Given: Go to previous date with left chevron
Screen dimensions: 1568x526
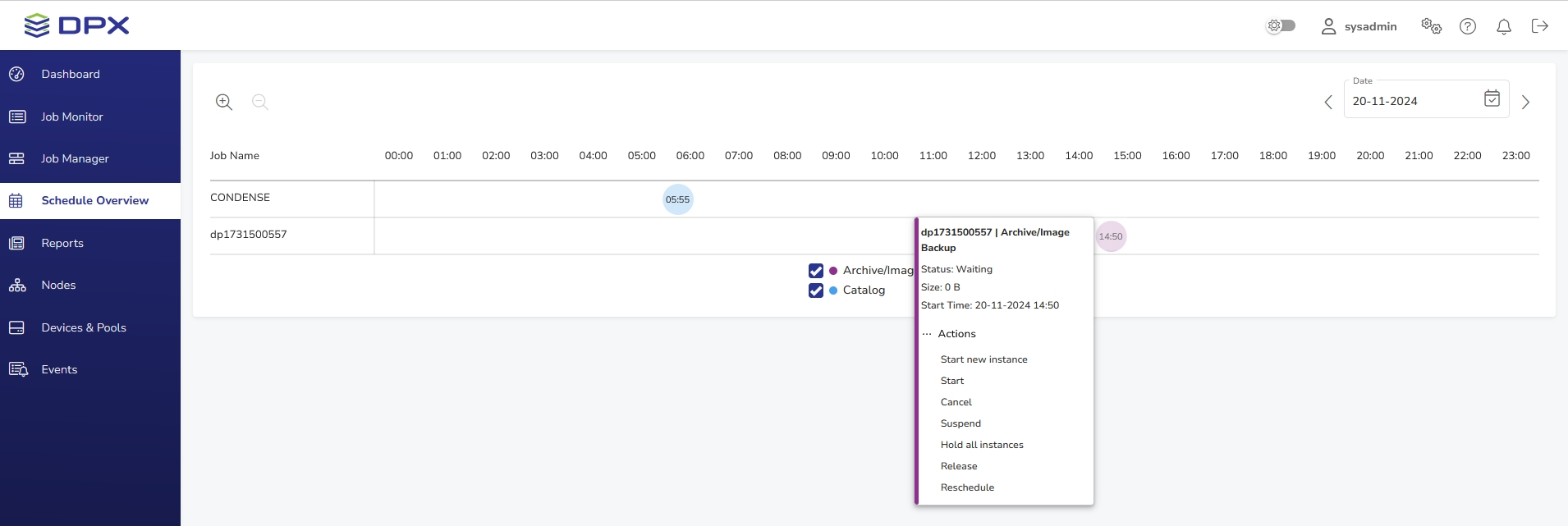Looking at the screenshot, I should [1328, 102].
